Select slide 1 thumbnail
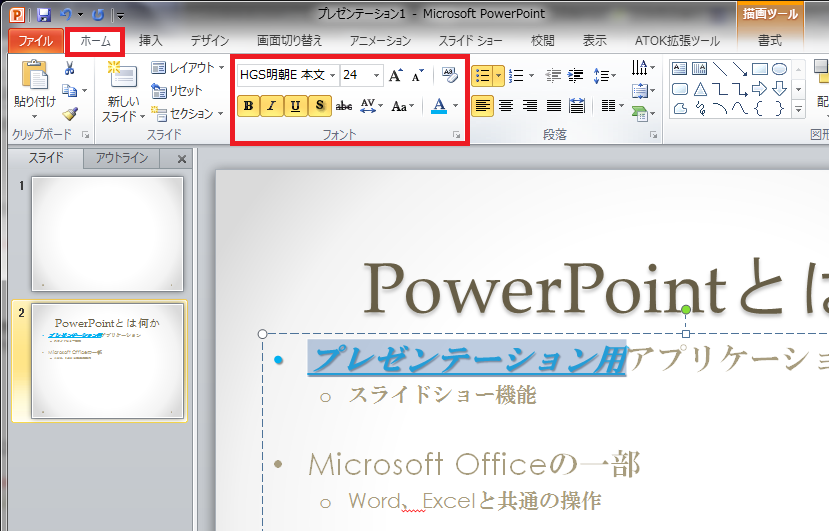The height and width of the screenshot is (531, 829). tap(107, 234)
